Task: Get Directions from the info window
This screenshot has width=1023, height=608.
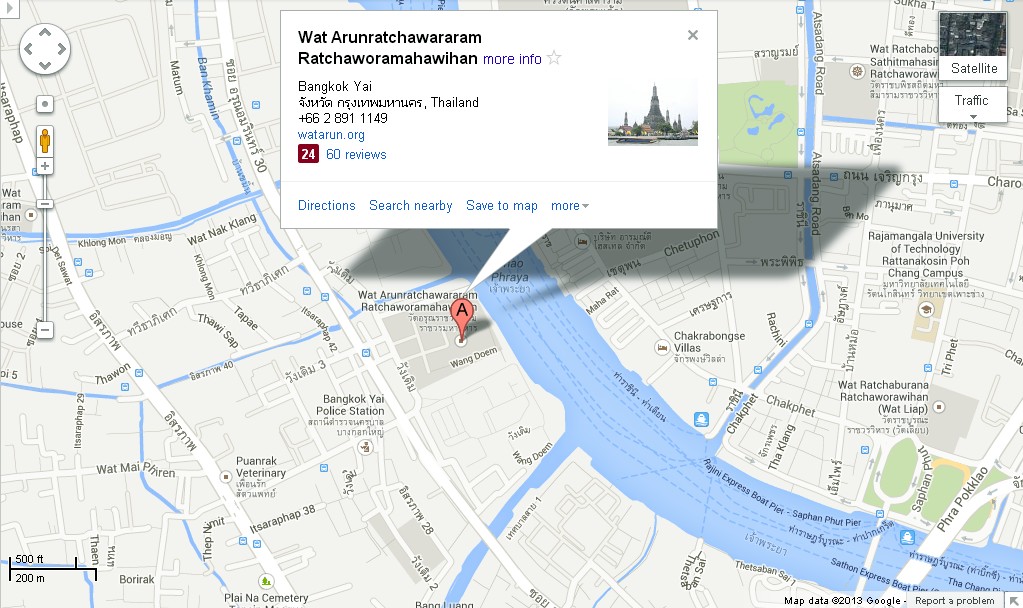Action: tap(326, 205)
